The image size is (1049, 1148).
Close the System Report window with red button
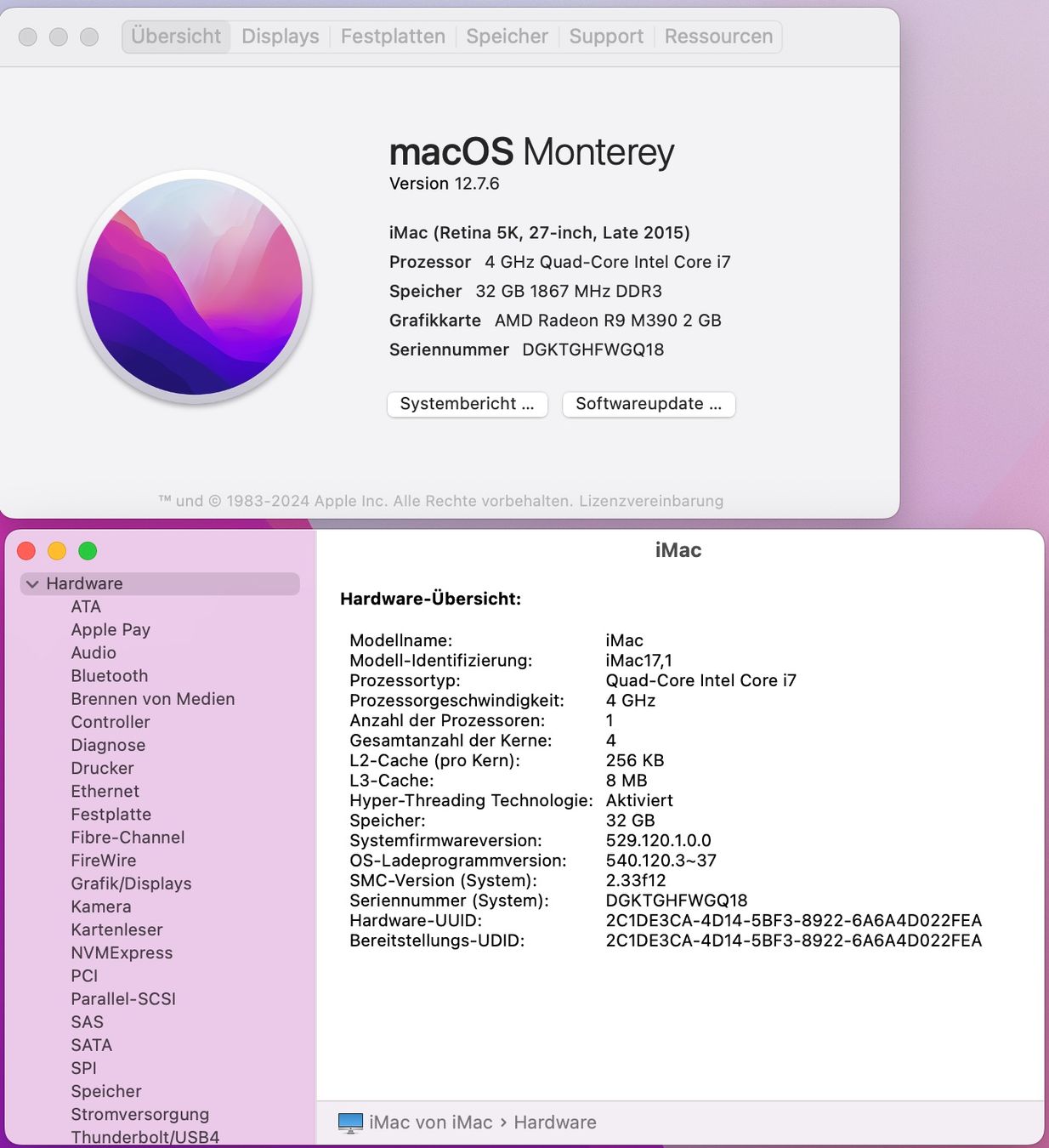26,551
